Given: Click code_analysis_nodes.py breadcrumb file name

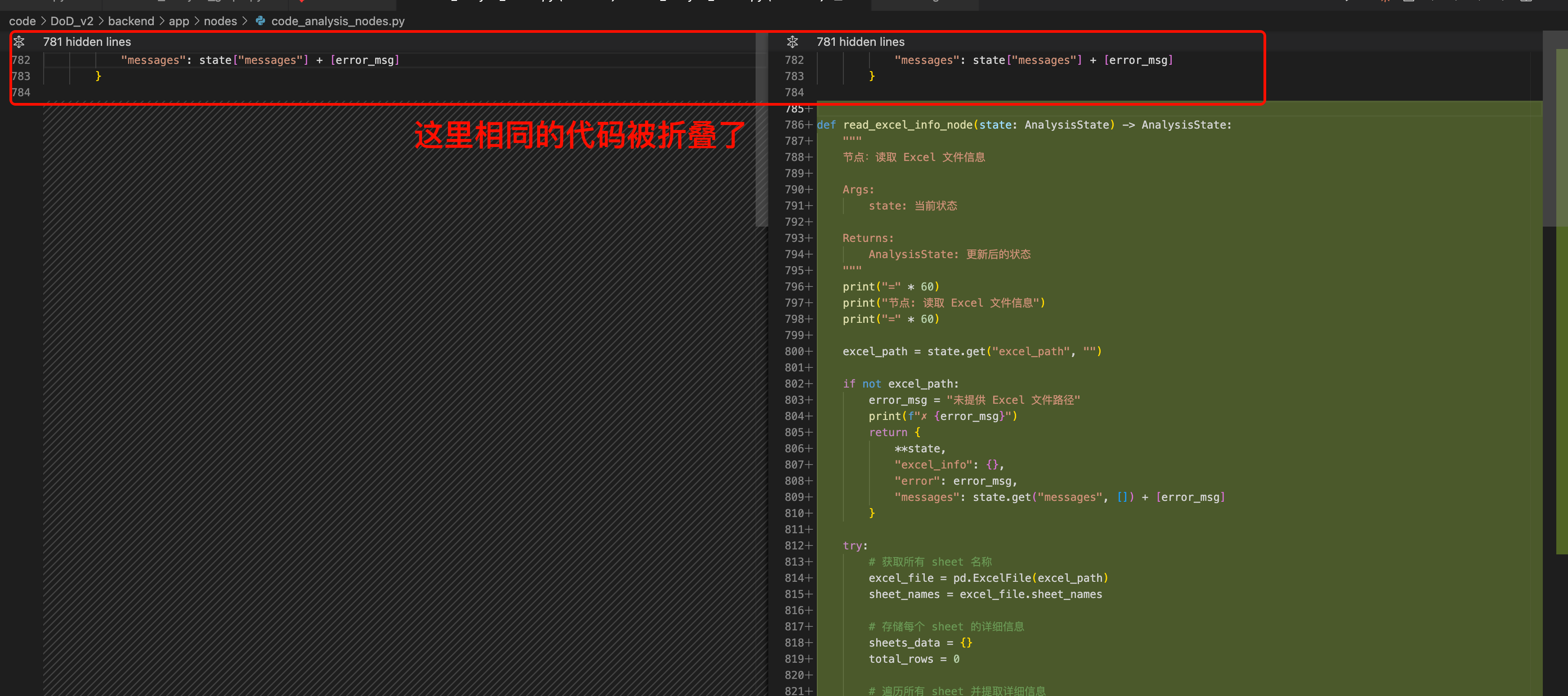Looking at the screenshot, I should pos(338,21).
